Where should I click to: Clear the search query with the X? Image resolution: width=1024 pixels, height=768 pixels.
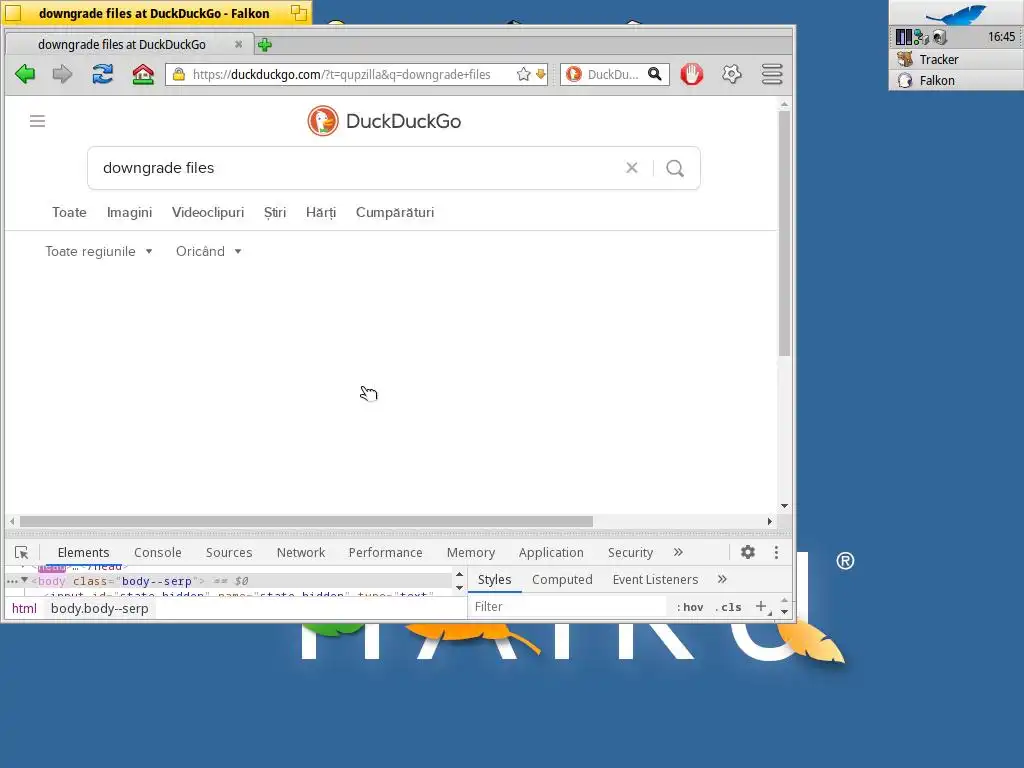coord(632,168)
